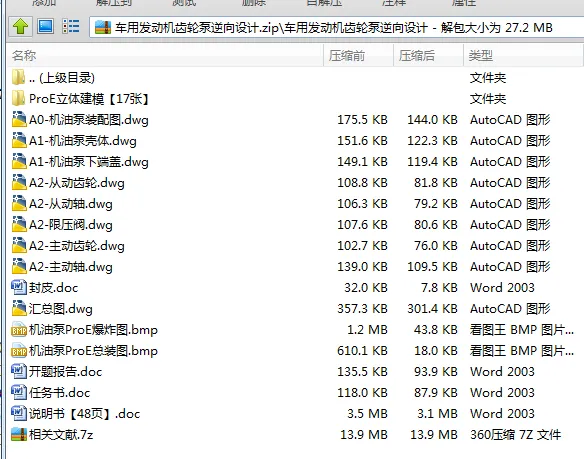Sort by 名称 column header
Screen dimensions: 584x459
click(165, 56)
